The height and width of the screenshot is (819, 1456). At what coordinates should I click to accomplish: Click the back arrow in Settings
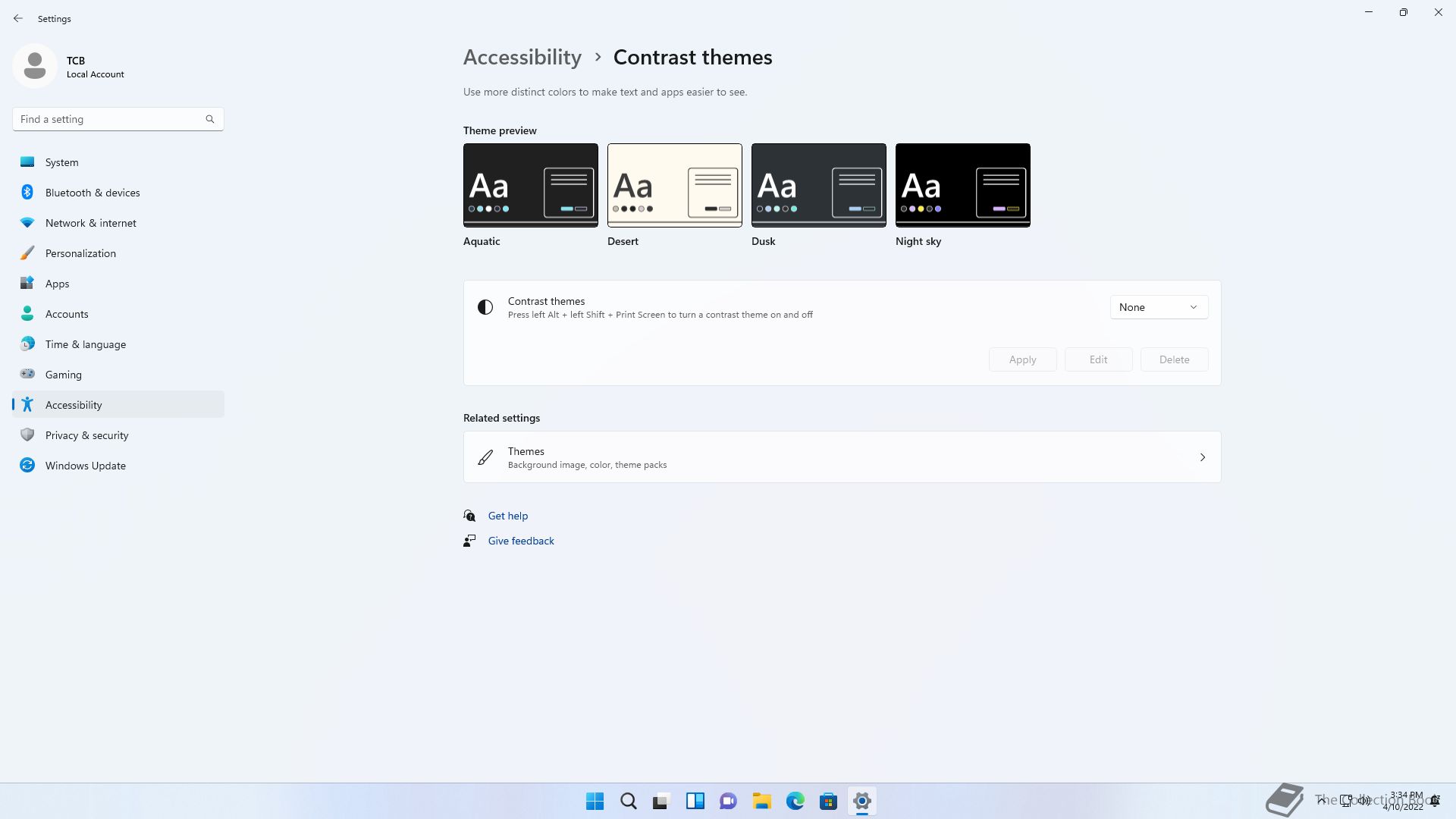(18, 18)
